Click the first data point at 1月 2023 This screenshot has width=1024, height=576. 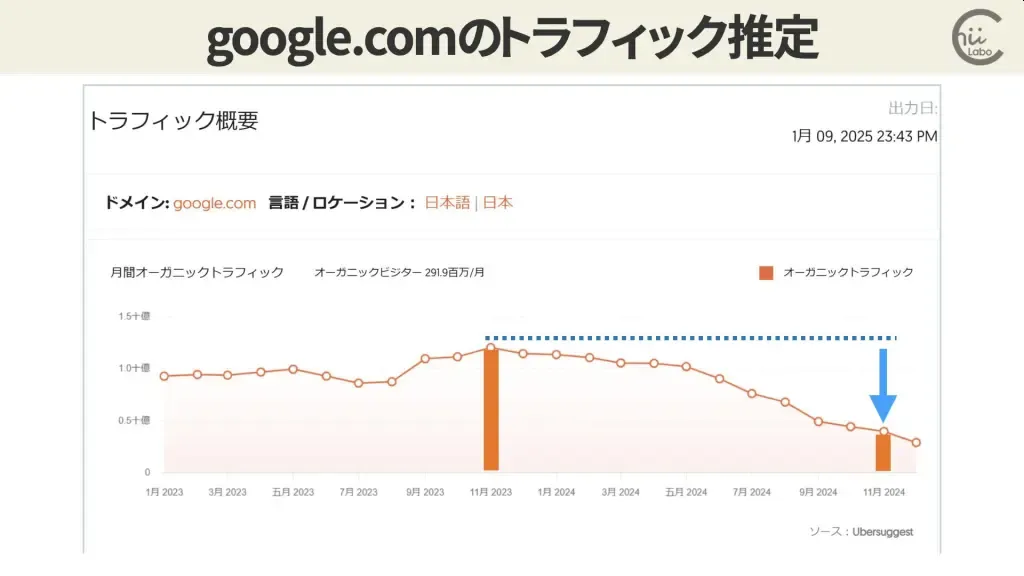coord(164,376)
